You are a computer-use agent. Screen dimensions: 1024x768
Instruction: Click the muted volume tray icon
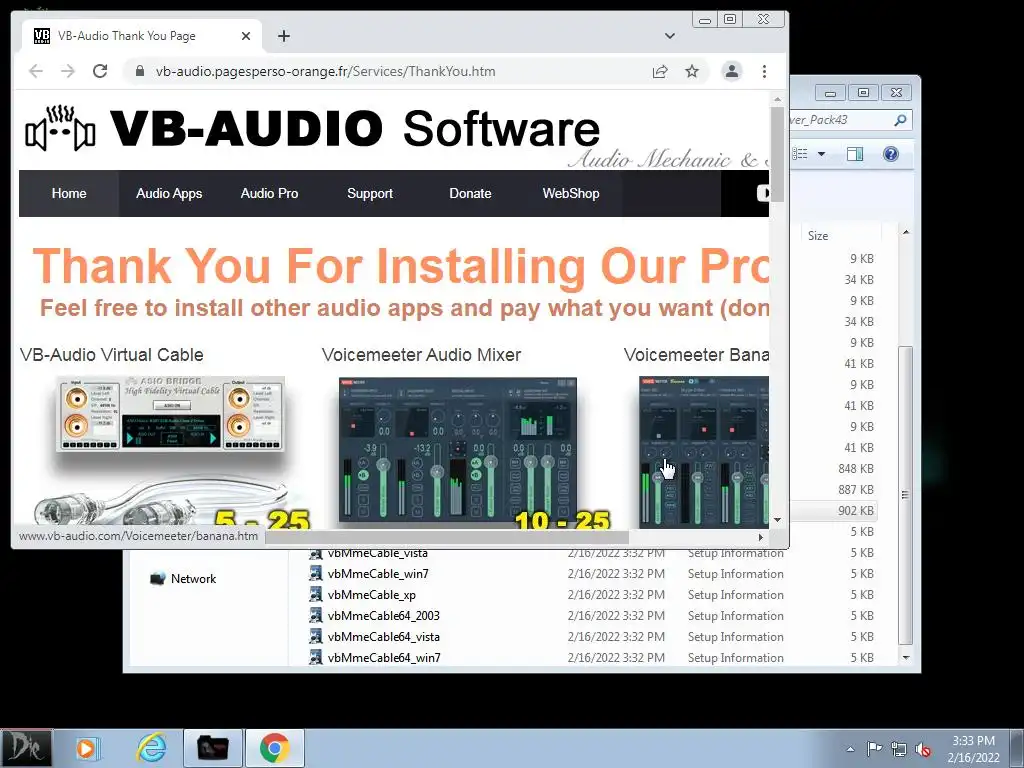[x=923, y=749]
